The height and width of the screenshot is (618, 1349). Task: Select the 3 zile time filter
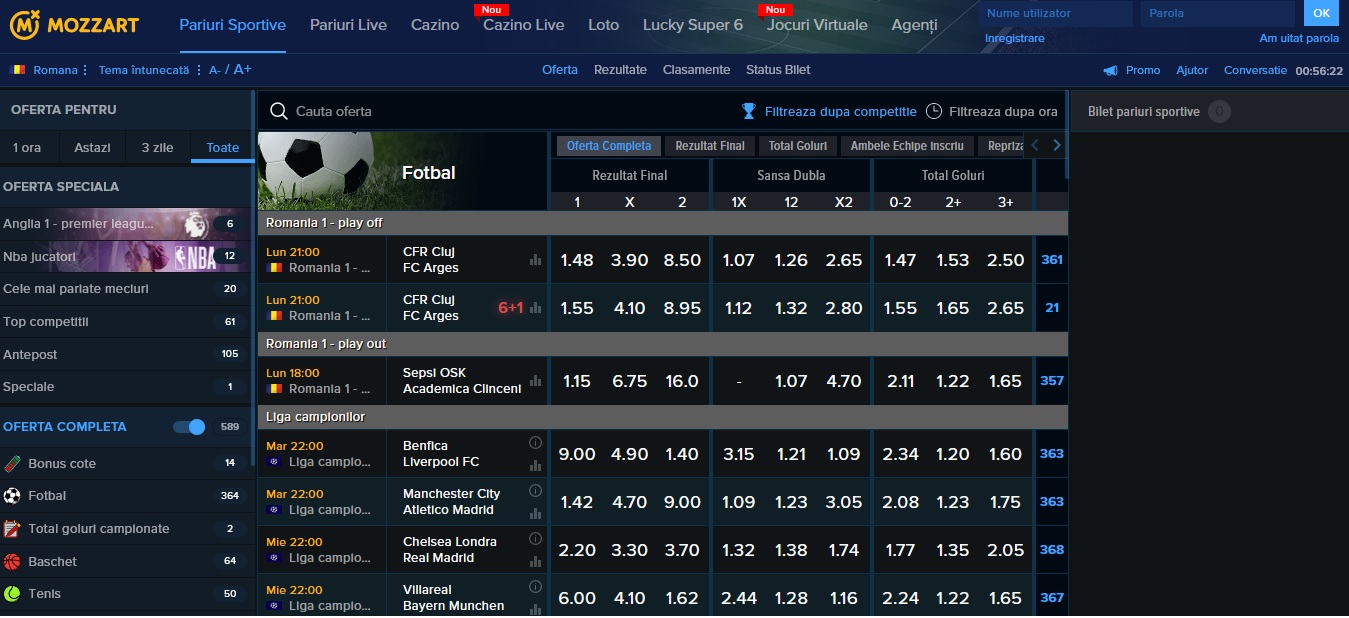pos(157,147)
